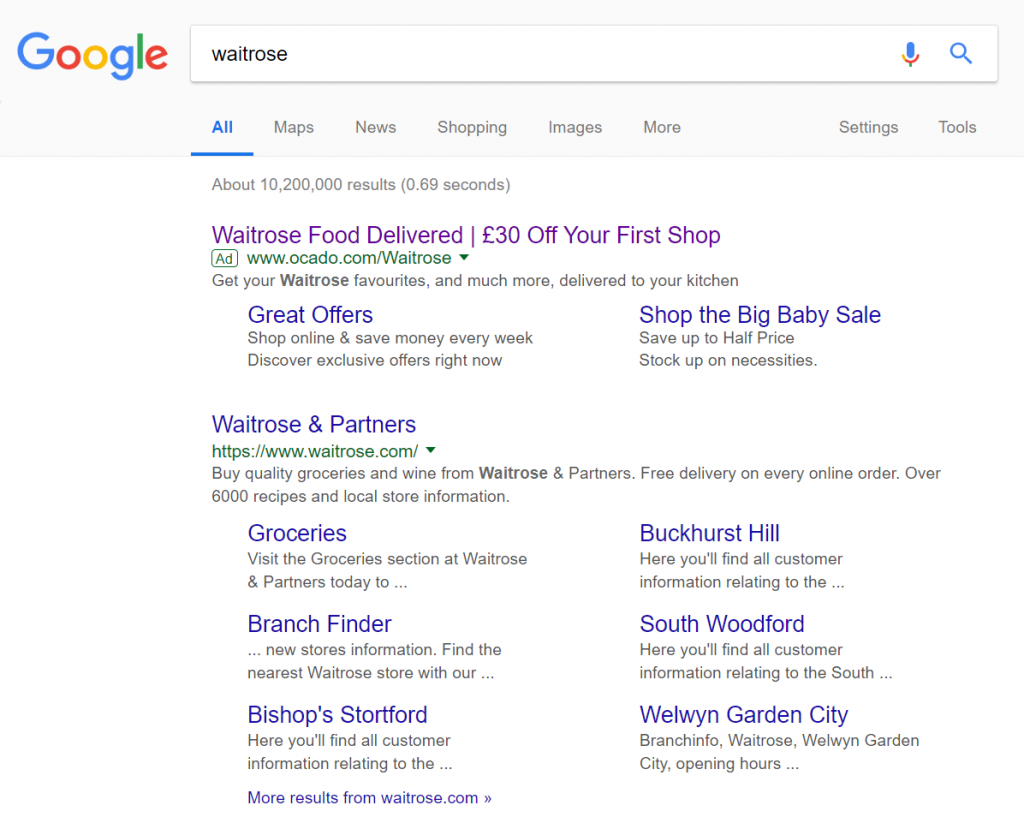This screenshot has height=829, width=1024.
Task: Open the Welwyn Garden City sitelink
Action: click(x=744, y=715)
